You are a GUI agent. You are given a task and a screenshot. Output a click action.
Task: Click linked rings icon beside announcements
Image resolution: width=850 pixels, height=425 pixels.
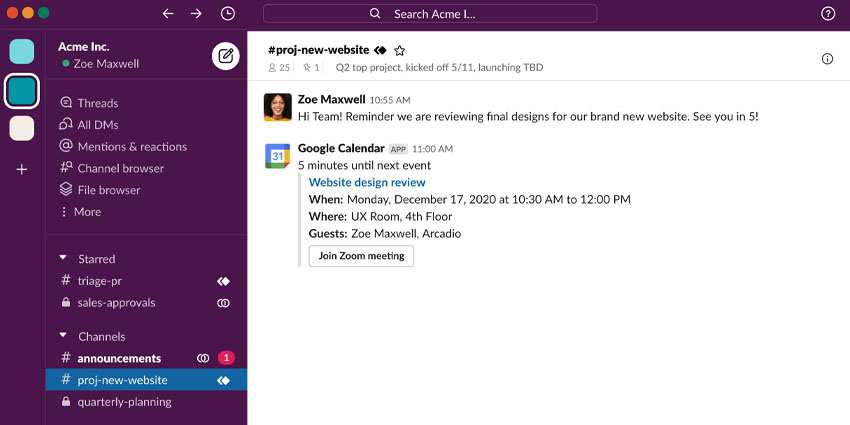203,358
